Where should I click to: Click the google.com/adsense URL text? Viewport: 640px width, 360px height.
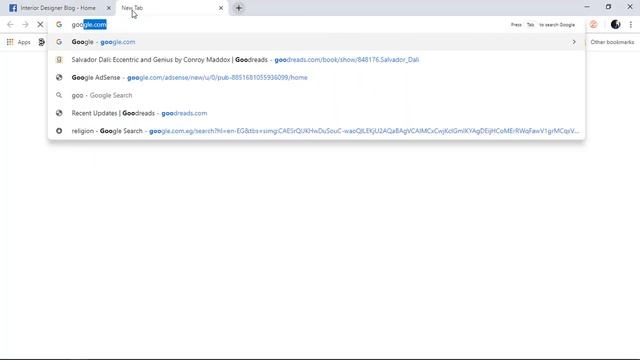217,78
